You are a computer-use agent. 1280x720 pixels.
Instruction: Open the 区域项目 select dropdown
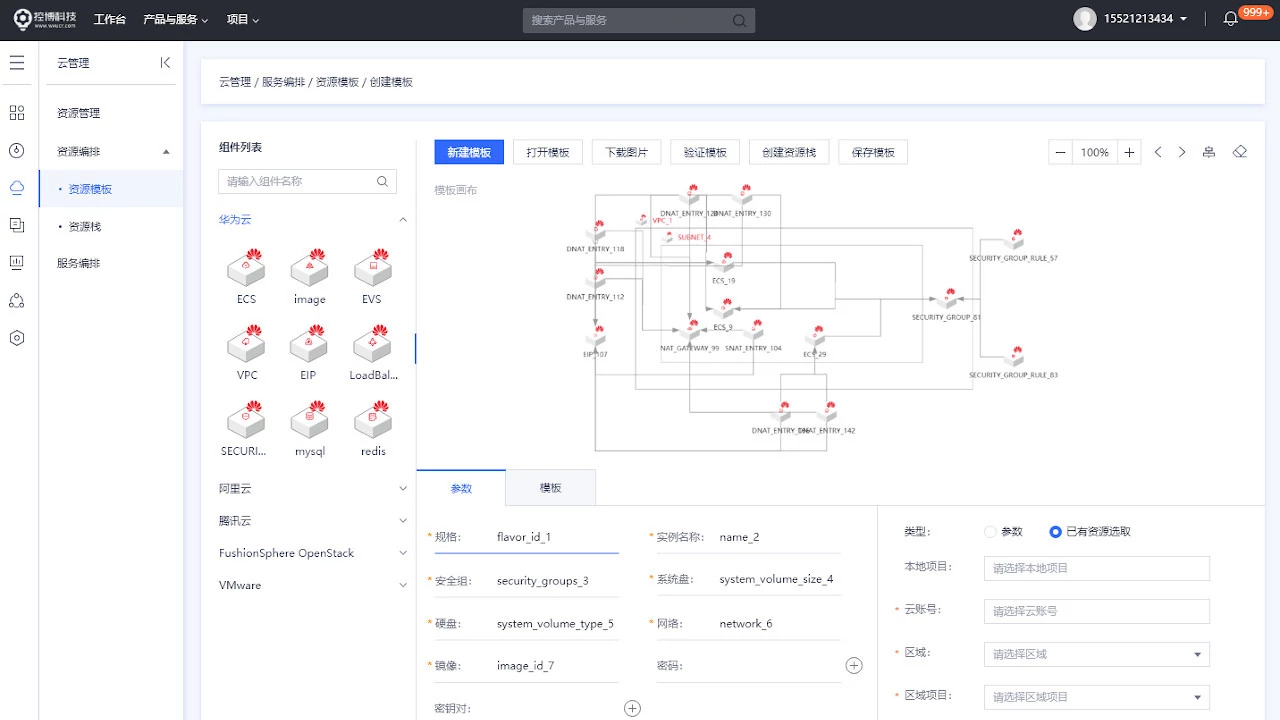click(1097, 697)
